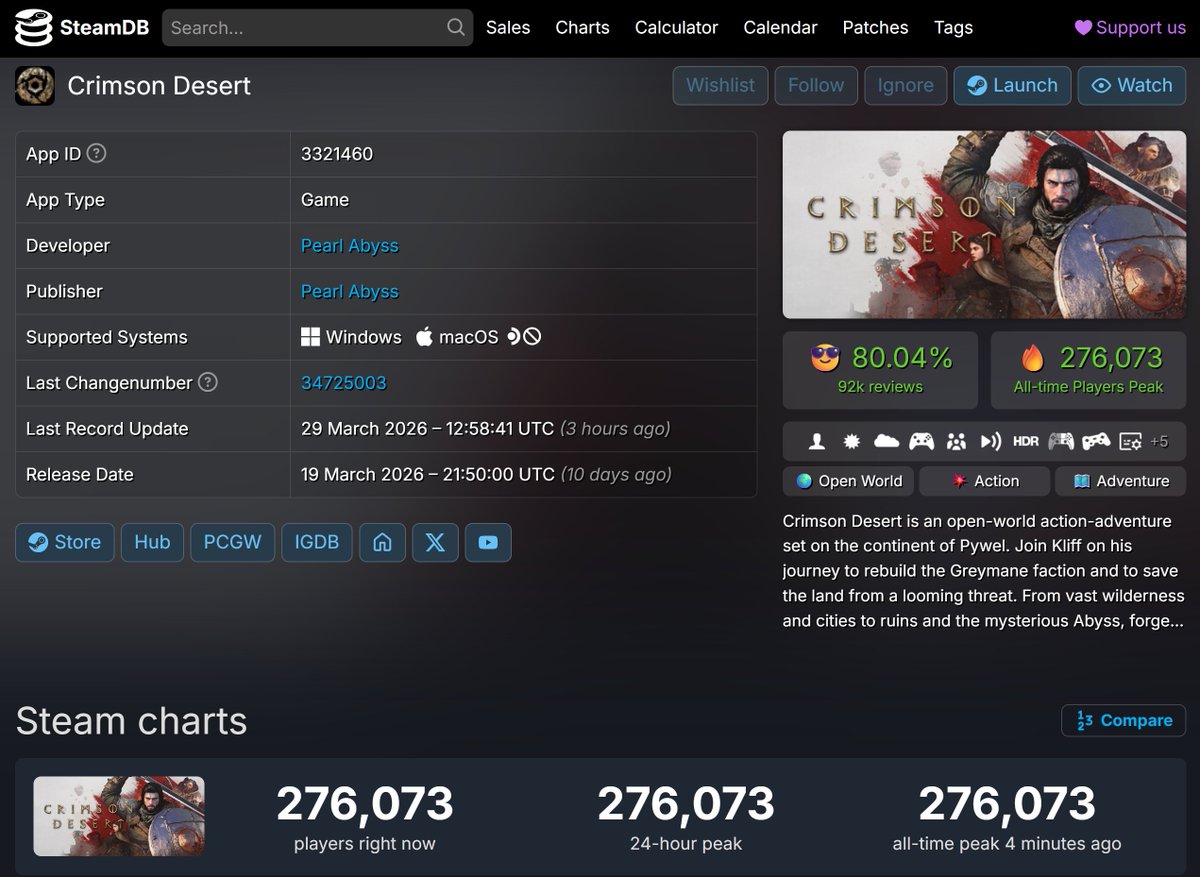Click the achievements burst icon

[x=852, y=441]
